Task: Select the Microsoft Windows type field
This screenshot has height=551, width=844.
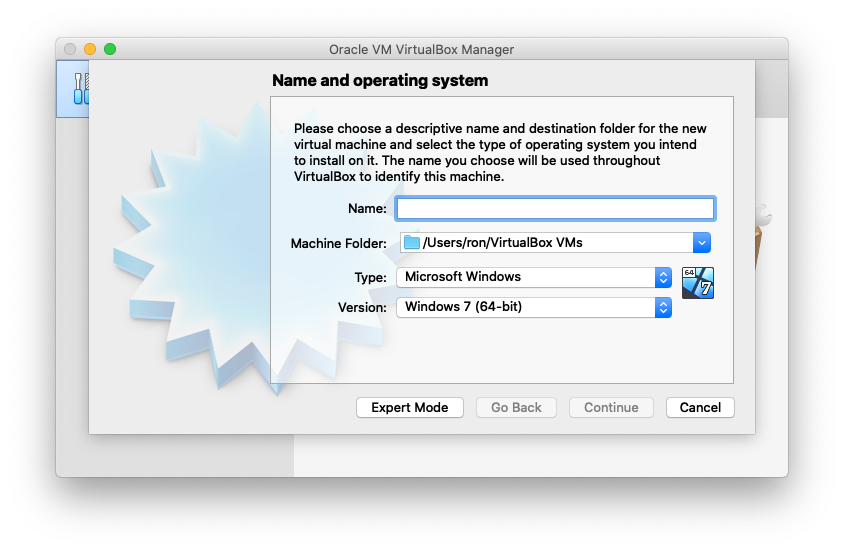Action: coord(525,277)
